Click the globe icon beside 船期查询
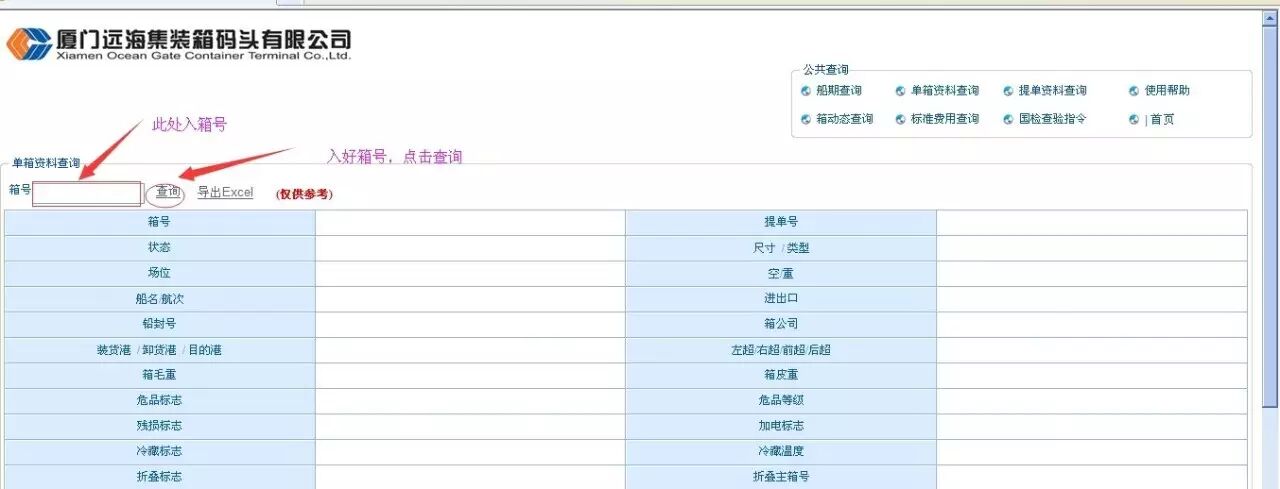The width and height of the screenshot is (1280, 489). 806,91
